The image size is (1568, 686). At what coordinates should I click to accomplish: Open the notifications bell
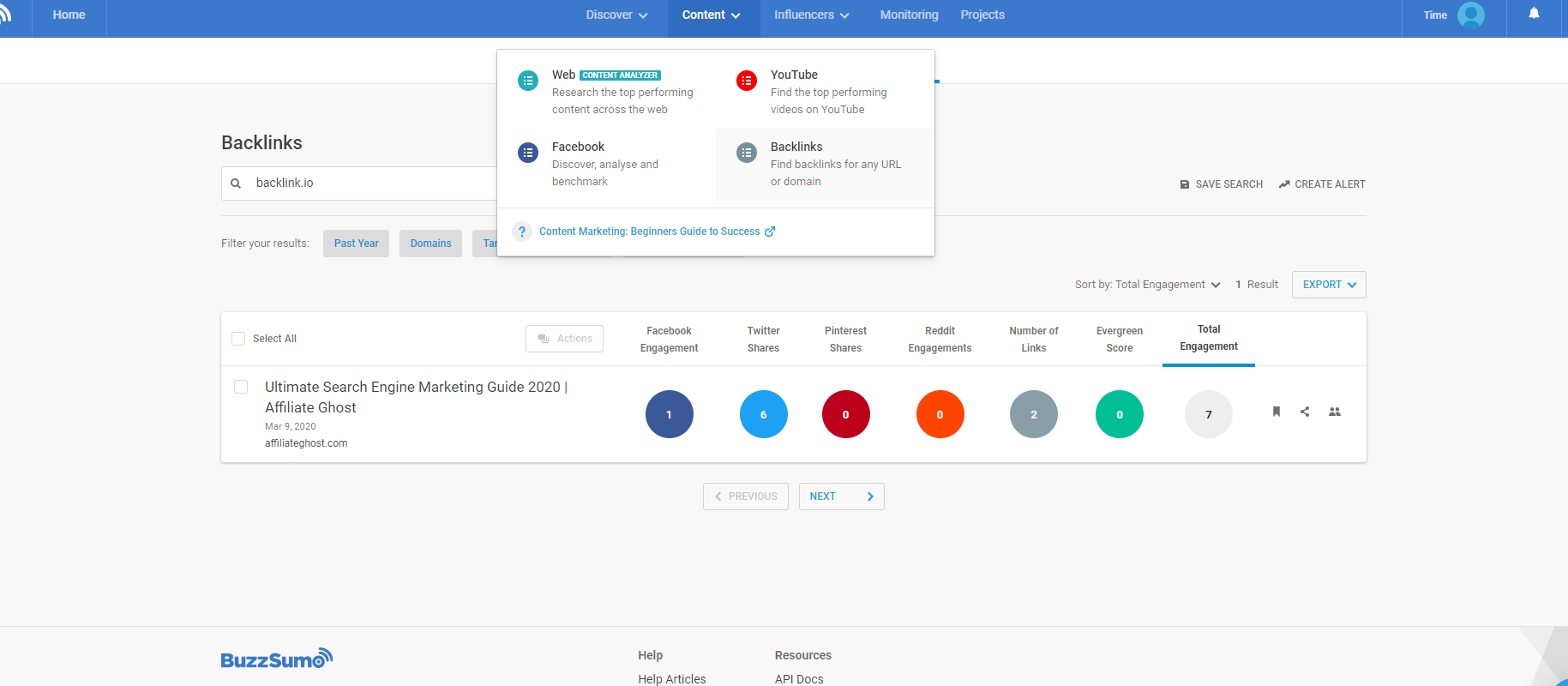(1534, 13)
